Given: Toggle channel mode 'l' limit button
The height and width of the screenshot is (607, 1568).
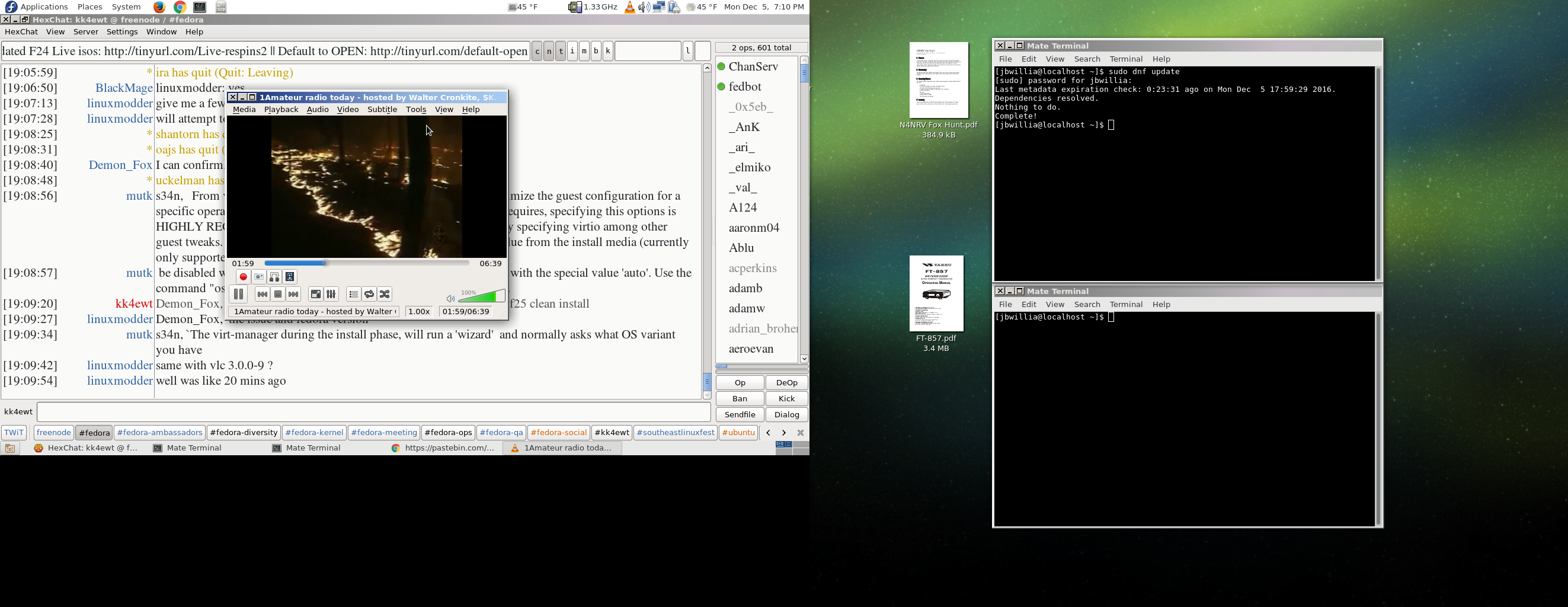Looking at the screenshot, I should 689,52.
